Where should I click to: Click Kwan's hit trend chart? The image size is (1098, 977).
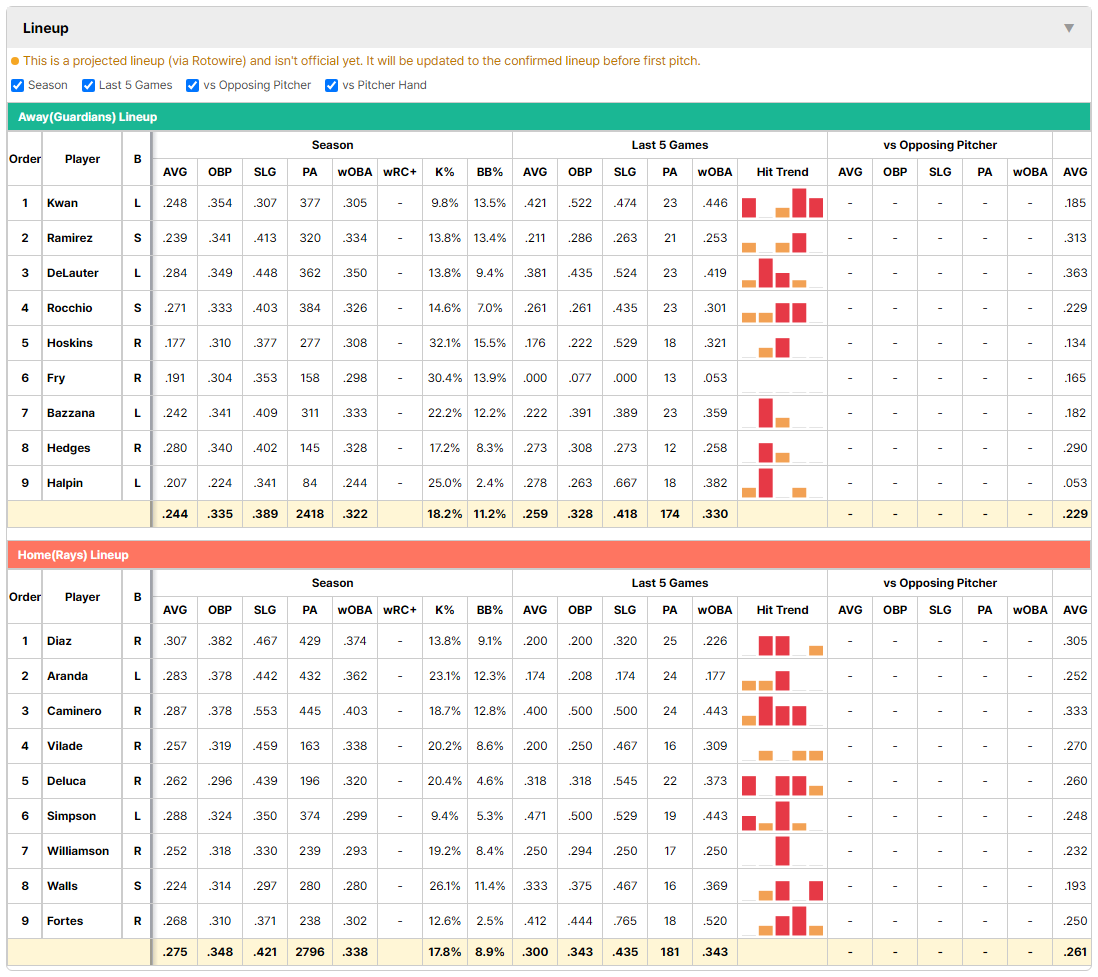pyautogui.click(x=782, y=203)
